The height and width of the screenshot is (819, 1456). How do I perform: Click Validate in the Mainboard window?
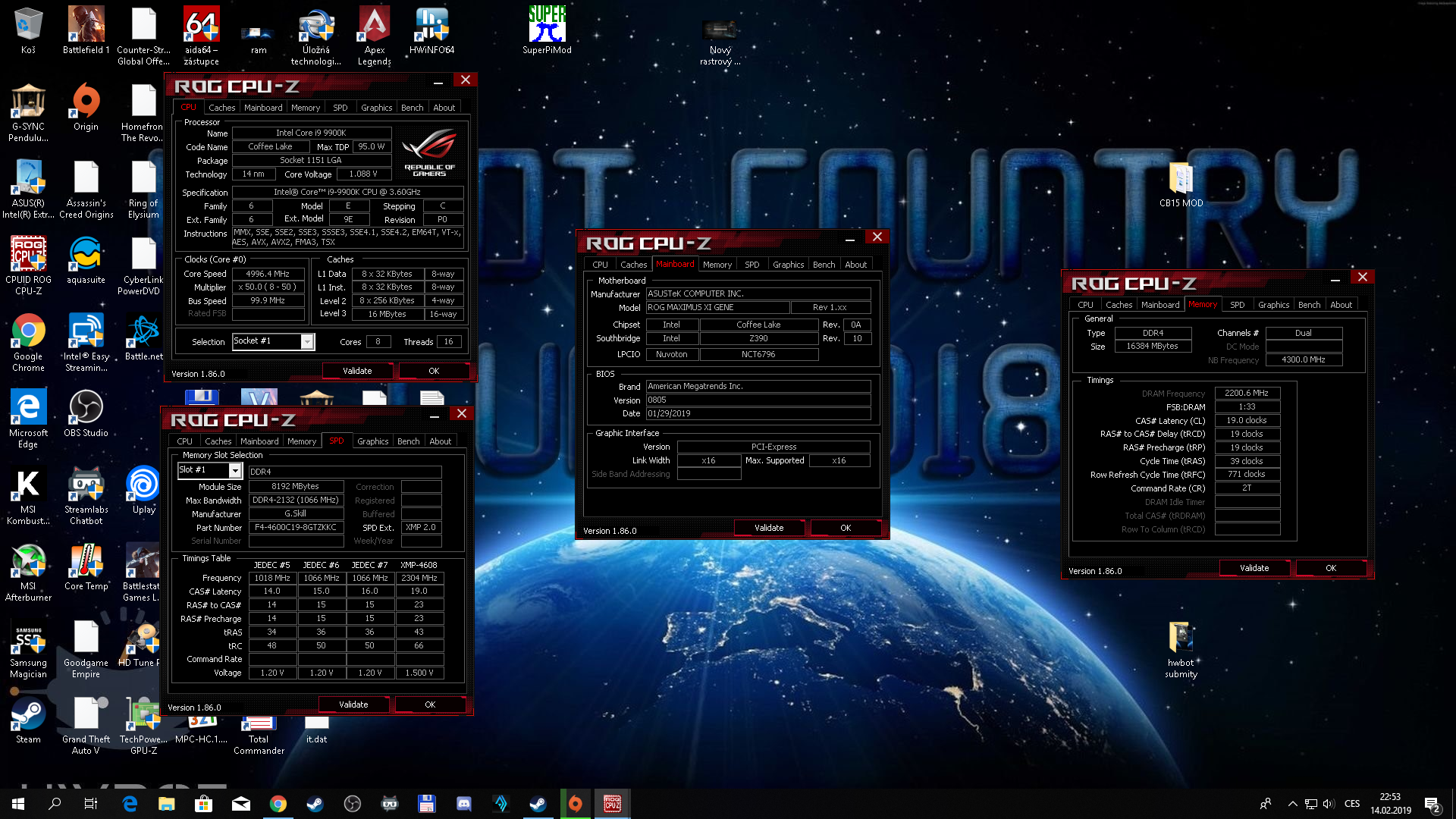769,528
